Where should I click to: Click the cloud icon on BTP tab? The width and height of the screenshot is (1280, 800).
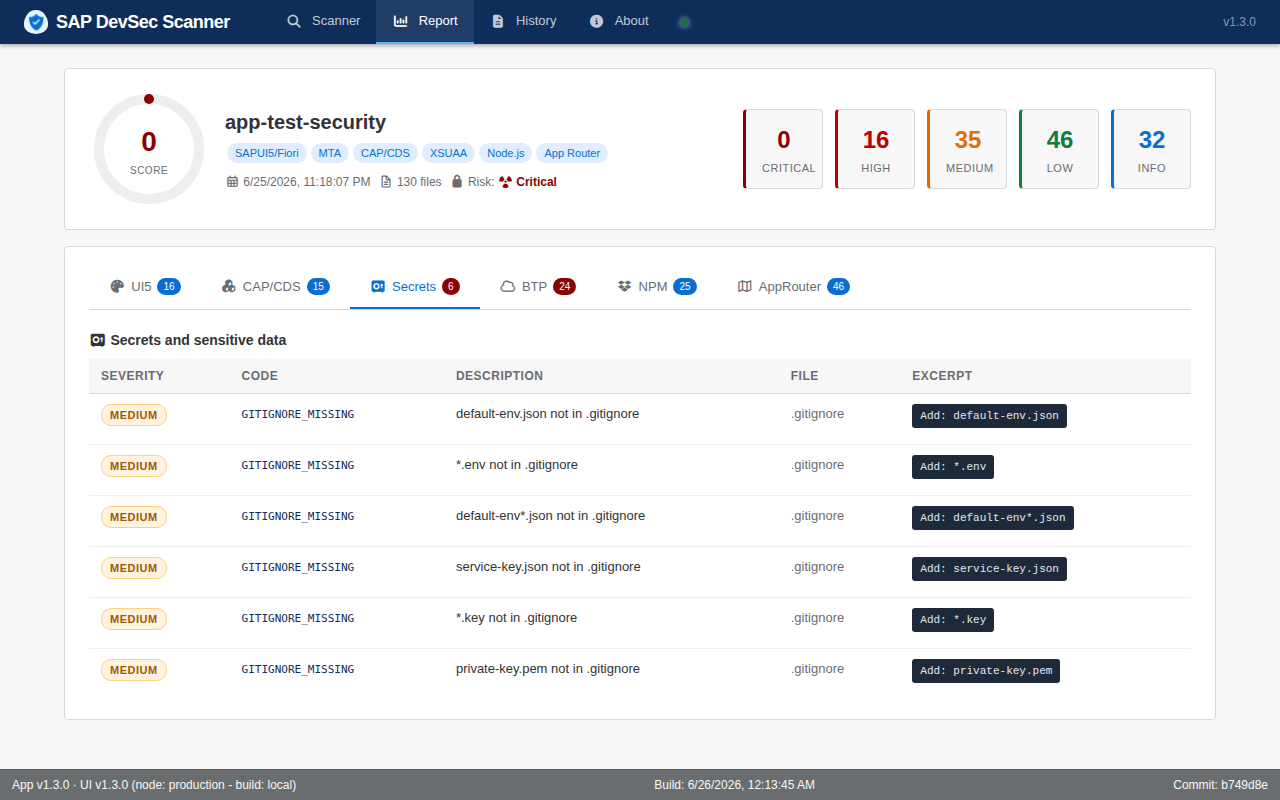pyautogui.click(x=508, y=287)
